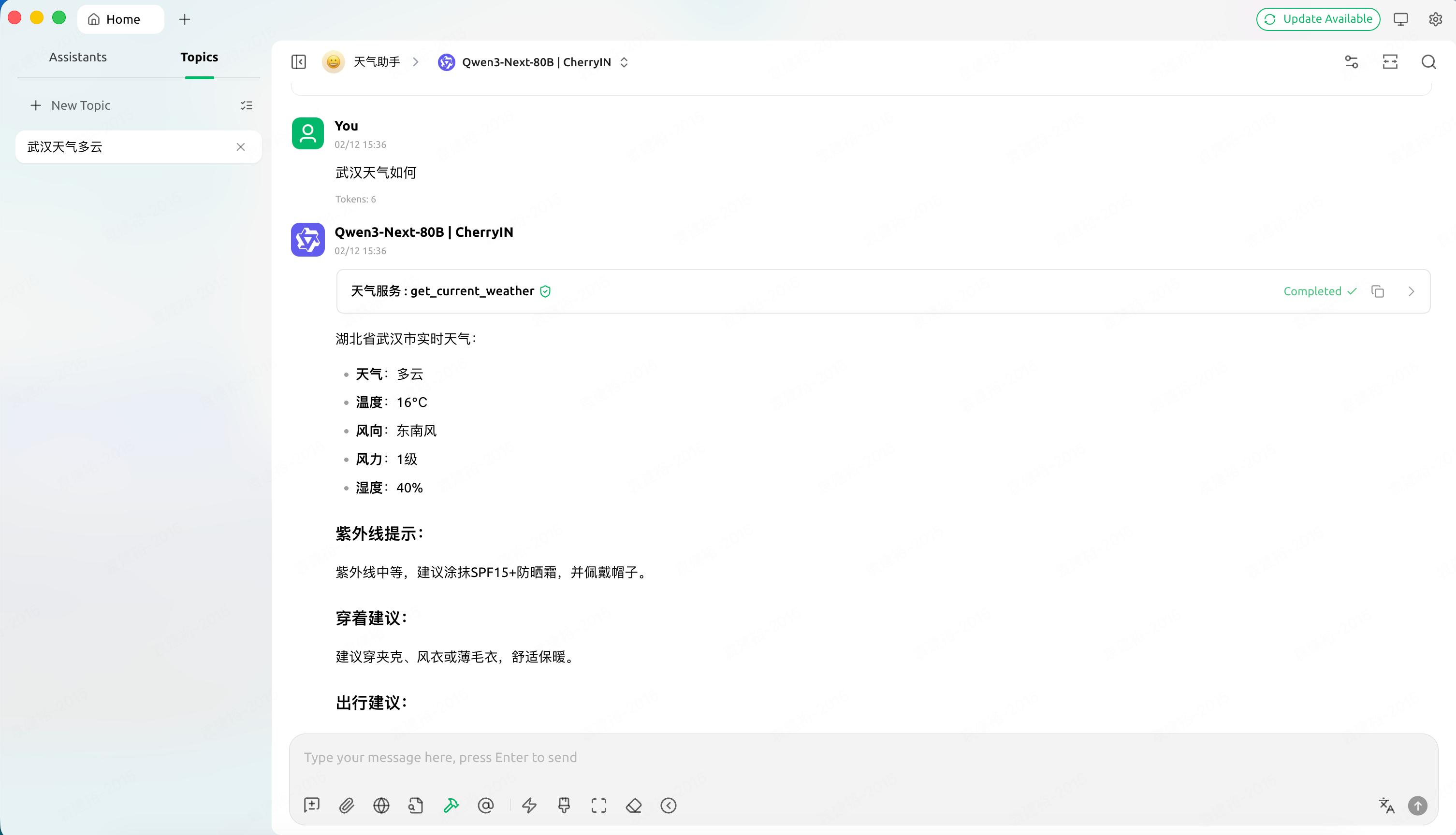Click the New Topic button

point(70,105)
